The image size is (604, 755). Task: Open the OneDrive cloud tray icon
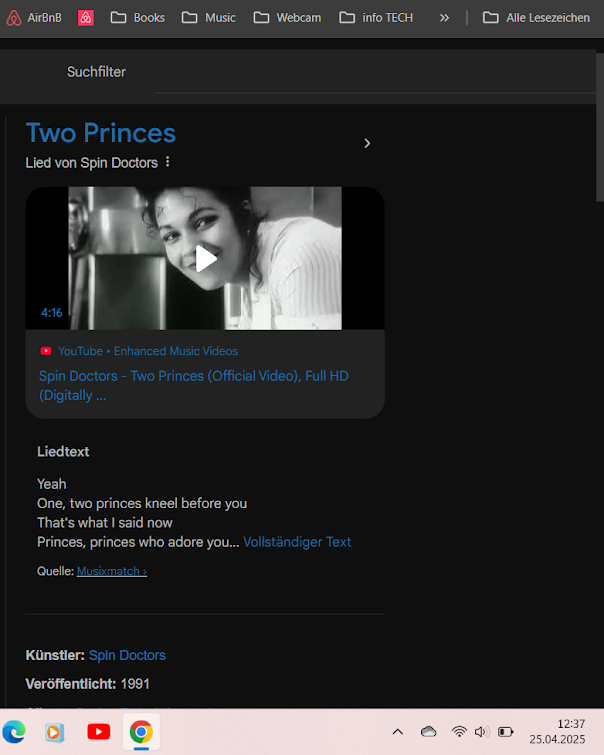click(428, 732)
